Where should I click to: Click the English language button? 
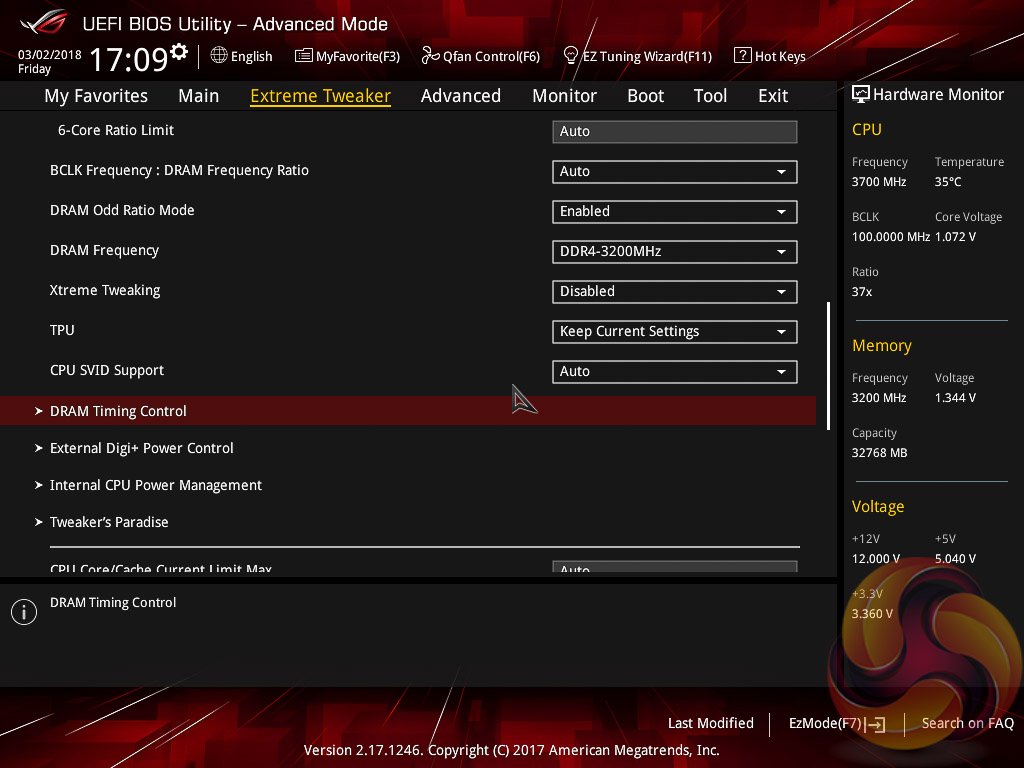pos(242,56)
